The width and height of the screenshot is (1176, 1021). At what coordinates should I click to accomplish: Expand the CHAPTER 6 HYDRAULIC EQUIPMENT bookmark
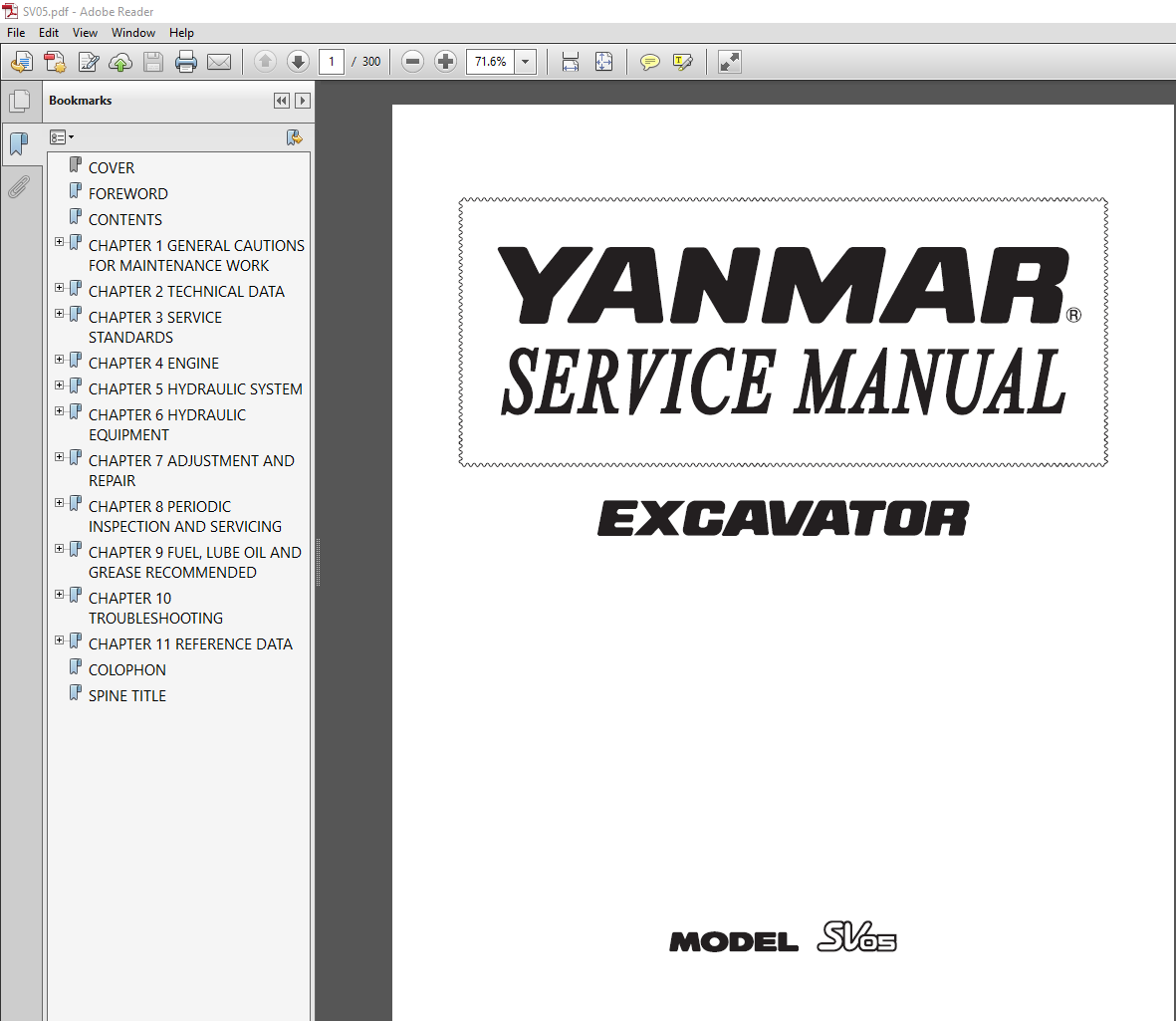click(x=60, y=411)
